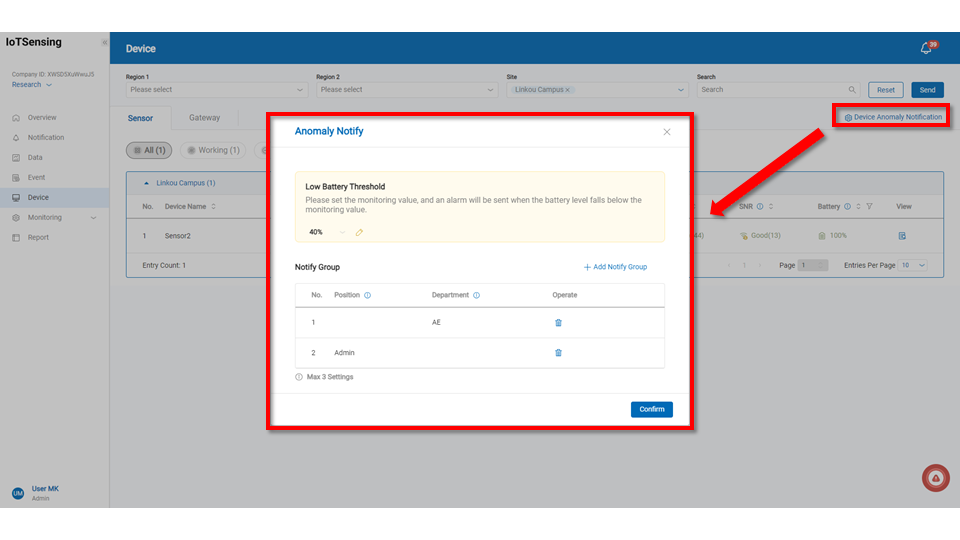This screenshot has height=540, width=960.
Task: Click the Search input field
Action: [772, 90]
